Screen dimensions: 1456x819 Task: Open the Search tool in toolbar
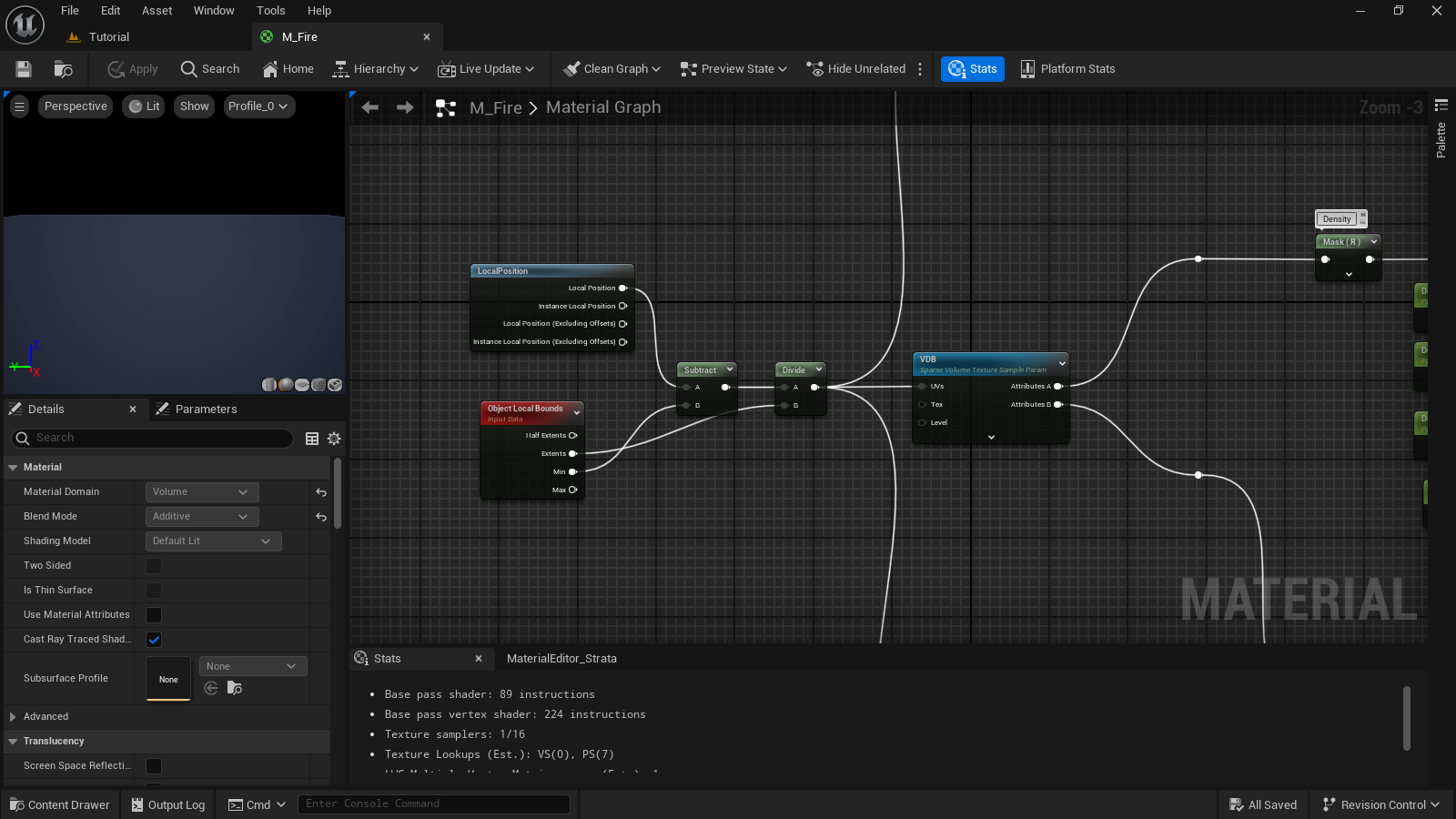click(x=210, y=69)
